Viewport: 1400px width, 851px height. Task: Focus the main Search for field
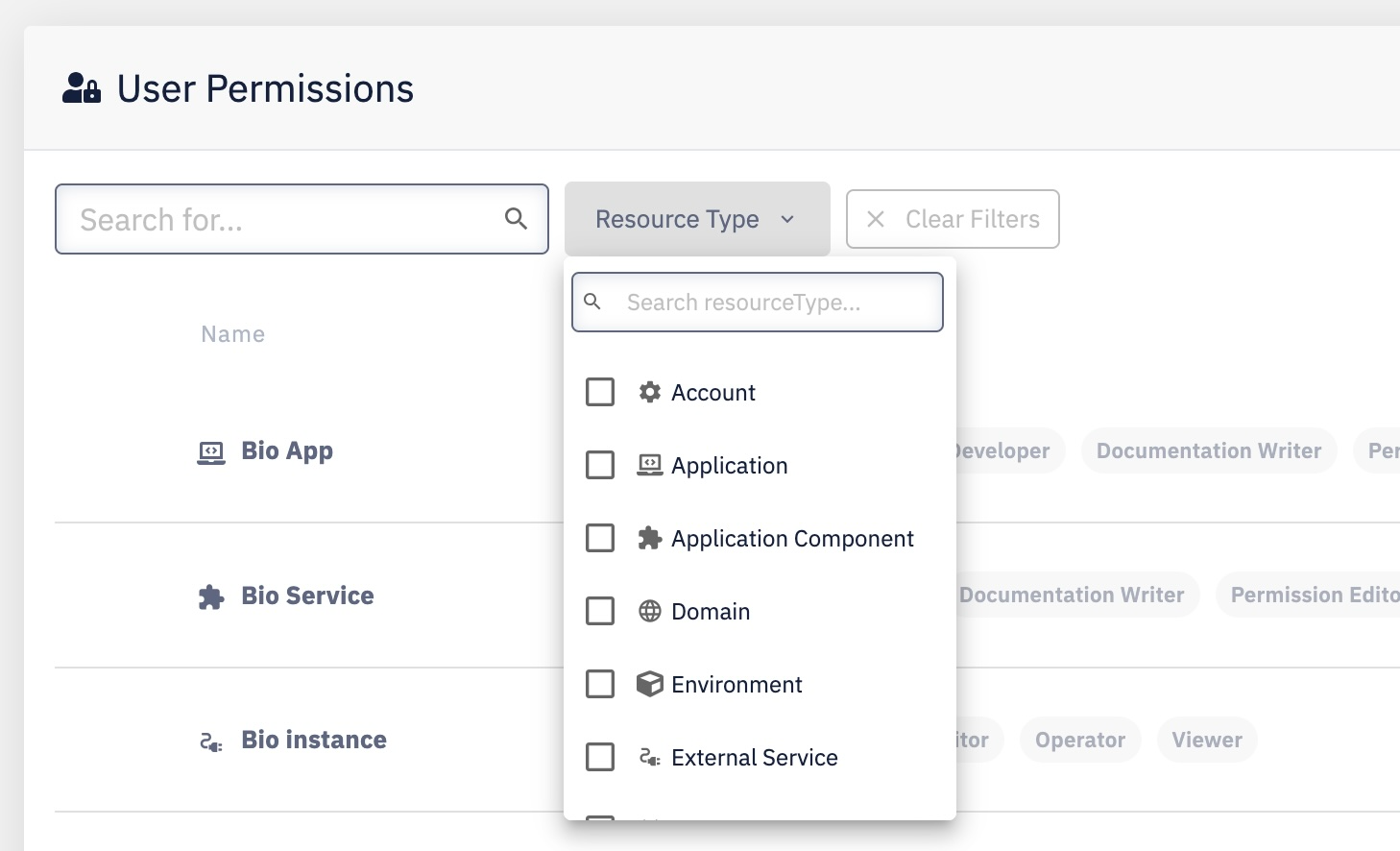(283, 219)
